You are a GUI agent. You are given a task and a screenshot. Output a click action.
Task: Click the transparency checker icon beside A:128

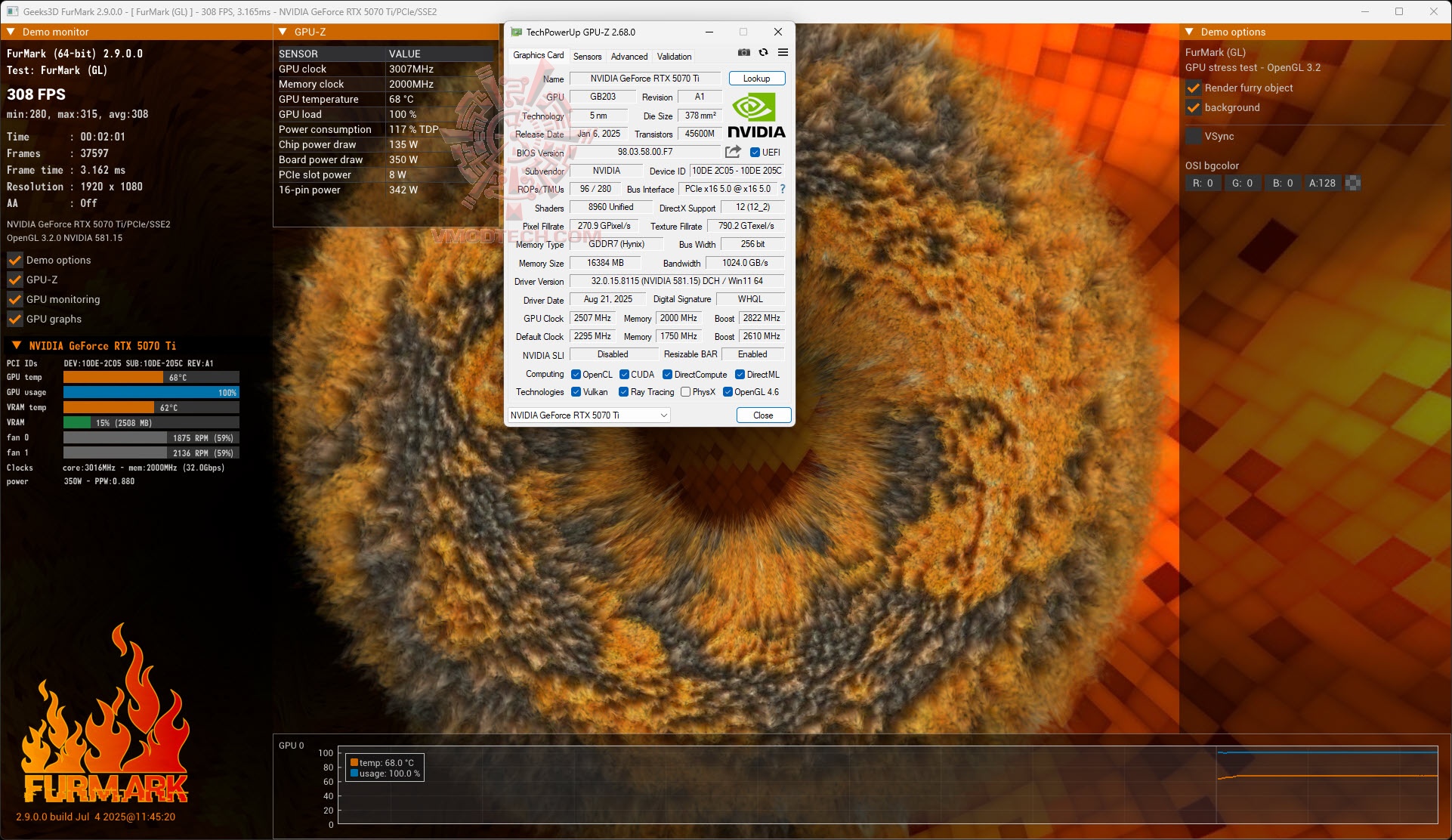pos(1354,183)
